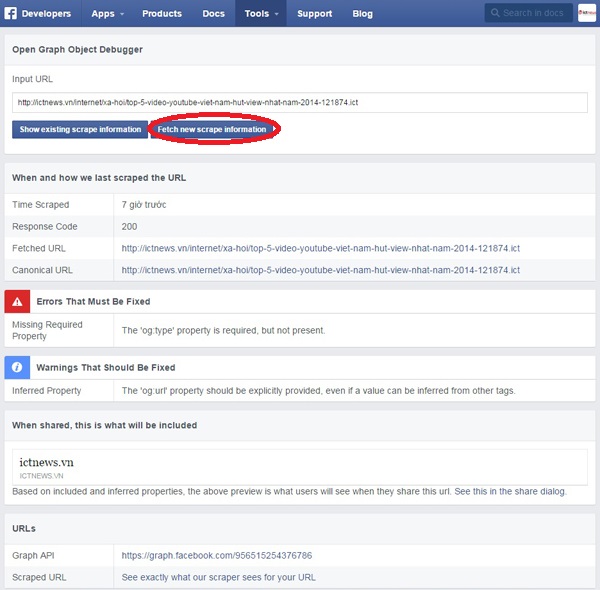Click See exactly what our scraper sees
Screen dimensions: 600x590
218,577
